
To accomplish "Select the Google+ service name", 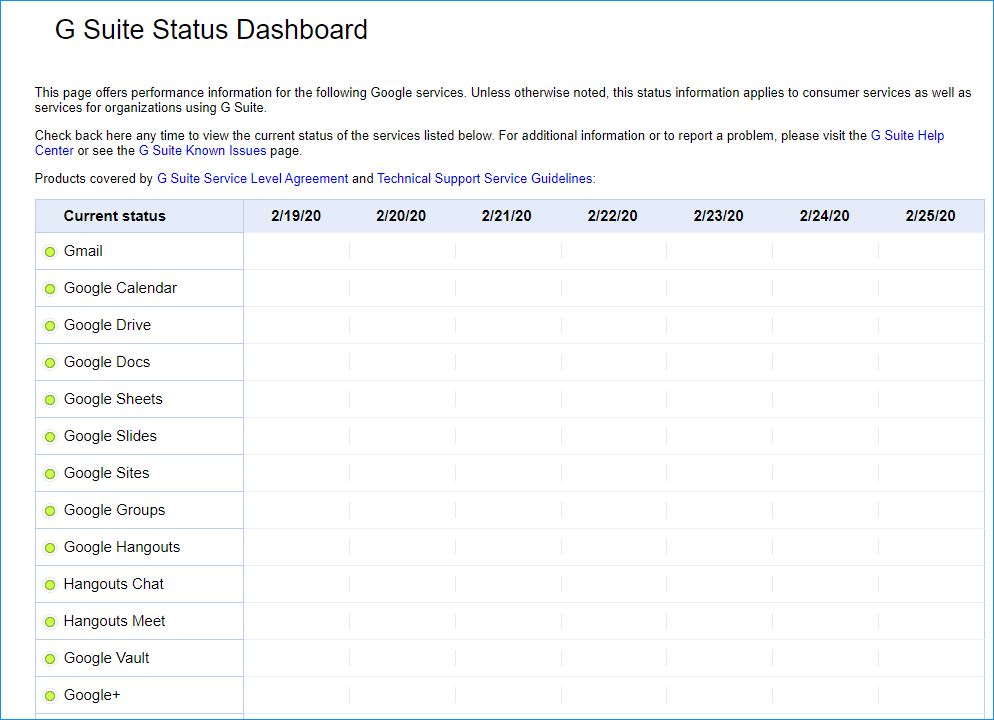I will [92, 695].
